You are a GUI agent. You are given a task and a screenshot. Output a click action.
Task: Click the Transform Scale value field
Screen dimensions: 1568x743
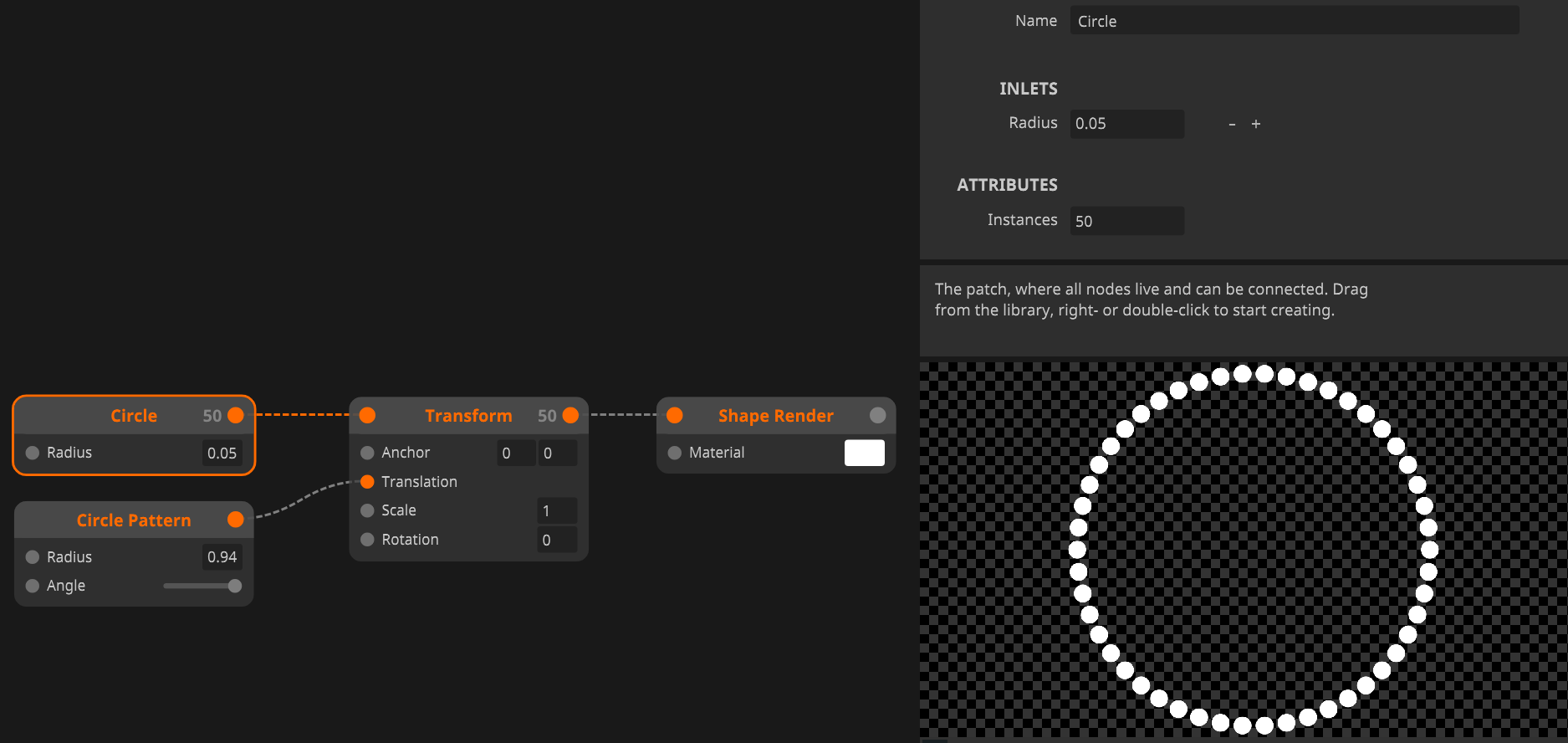point(557,510)
